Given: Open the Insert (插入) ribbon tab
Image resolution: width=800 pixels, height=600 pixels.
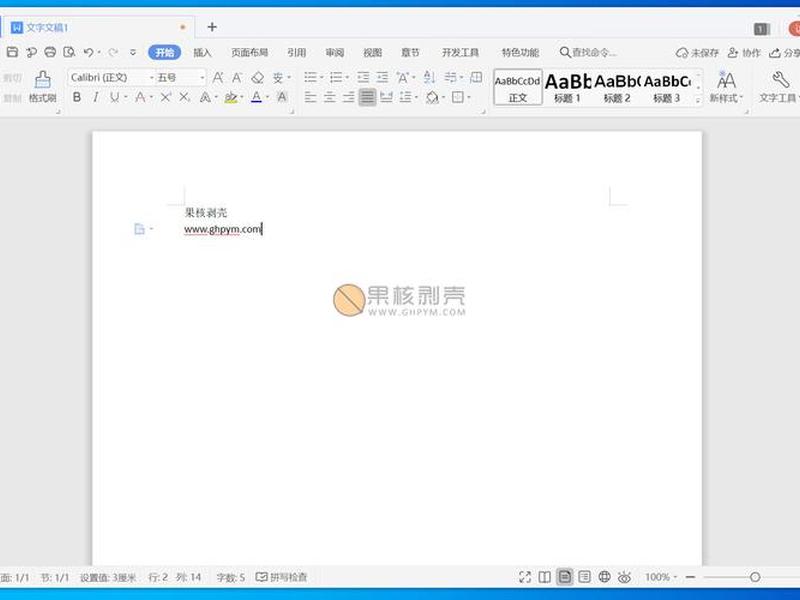Looking at the screenshot, I should point(202,52).
